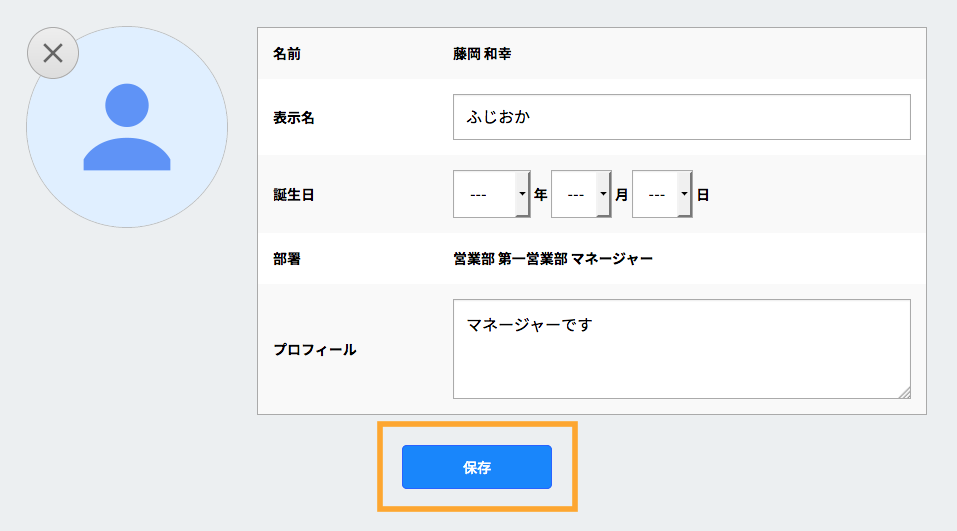
Task: Open the birthday year dropdown
Action: tap(491, 195)
